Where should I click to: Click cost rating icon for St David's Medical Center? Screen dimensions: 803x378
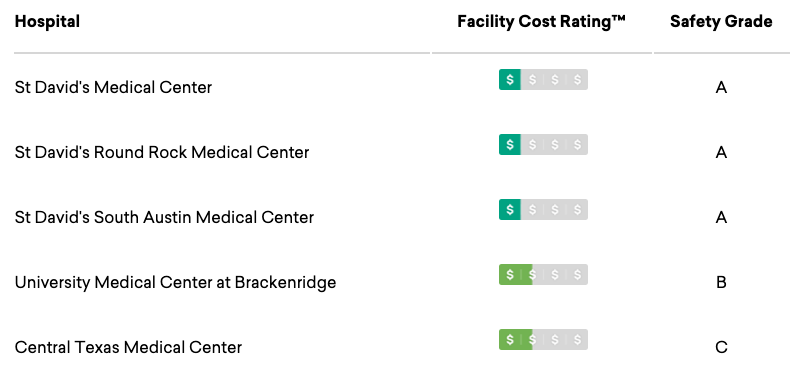point(543,79)
